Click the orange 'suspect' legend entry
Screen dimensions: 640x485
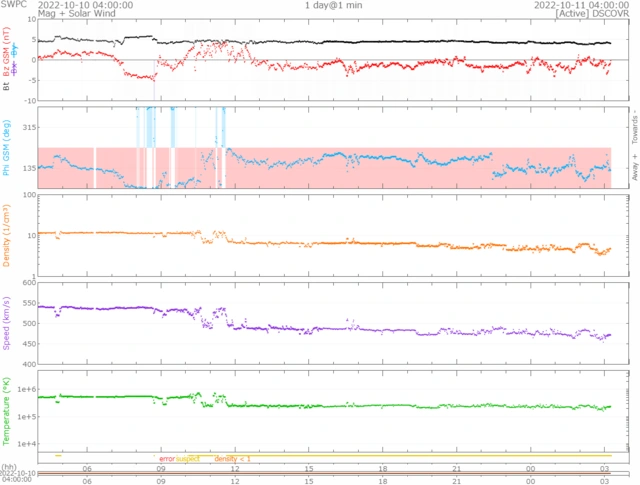(x=188, y=459)
